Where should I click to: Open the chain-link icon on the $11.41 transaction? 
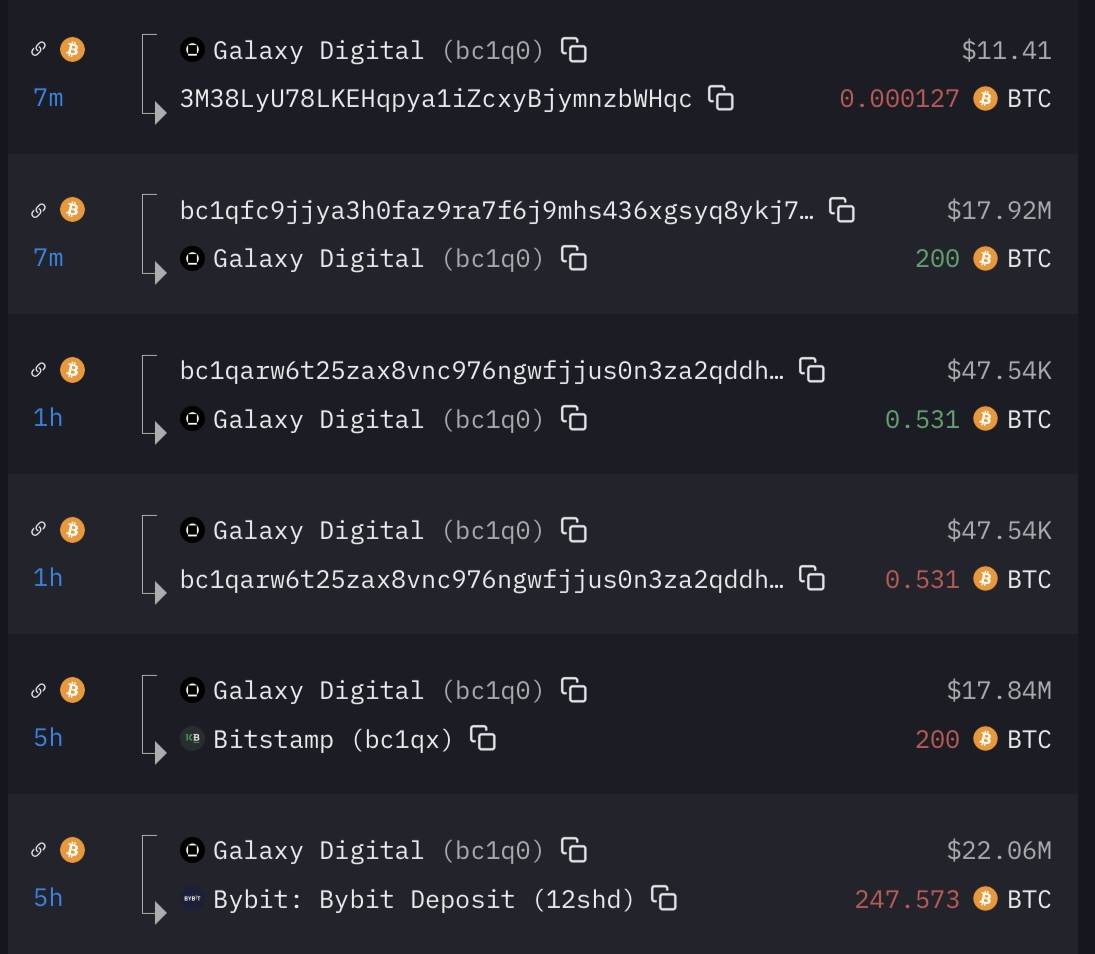pyautogui.click(x=39, y=49)
